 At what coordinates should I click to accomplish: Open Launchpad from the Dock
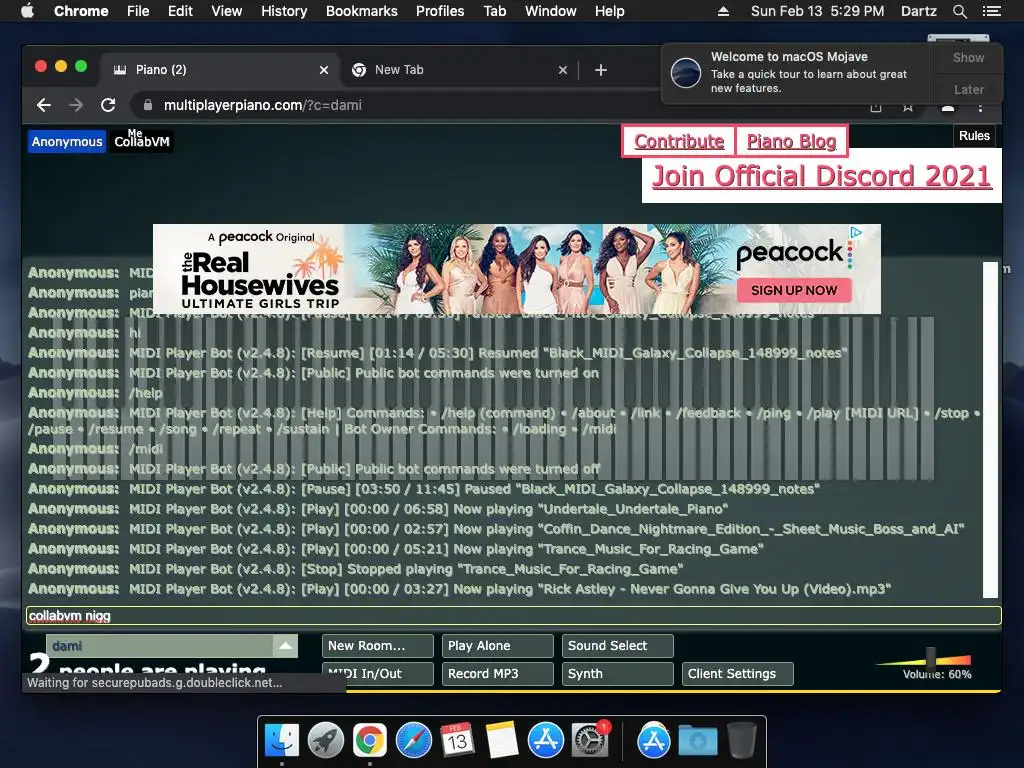point(325,741)
